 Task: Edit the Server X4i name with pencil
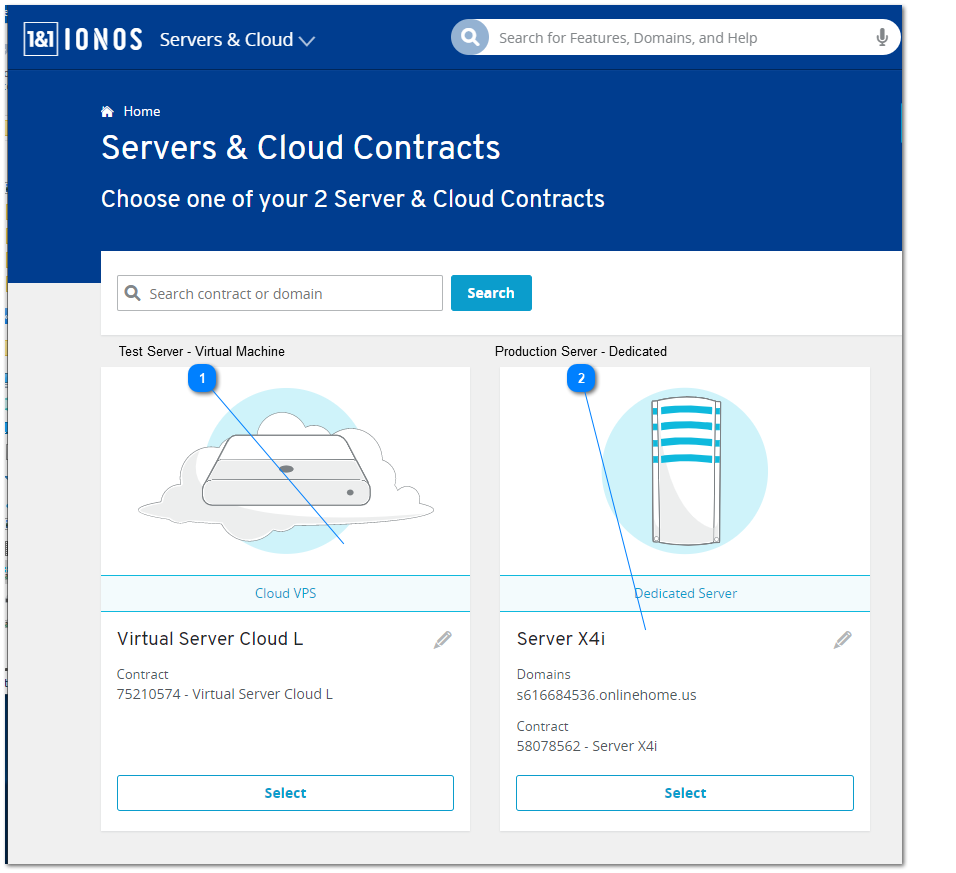pos(843,640)
